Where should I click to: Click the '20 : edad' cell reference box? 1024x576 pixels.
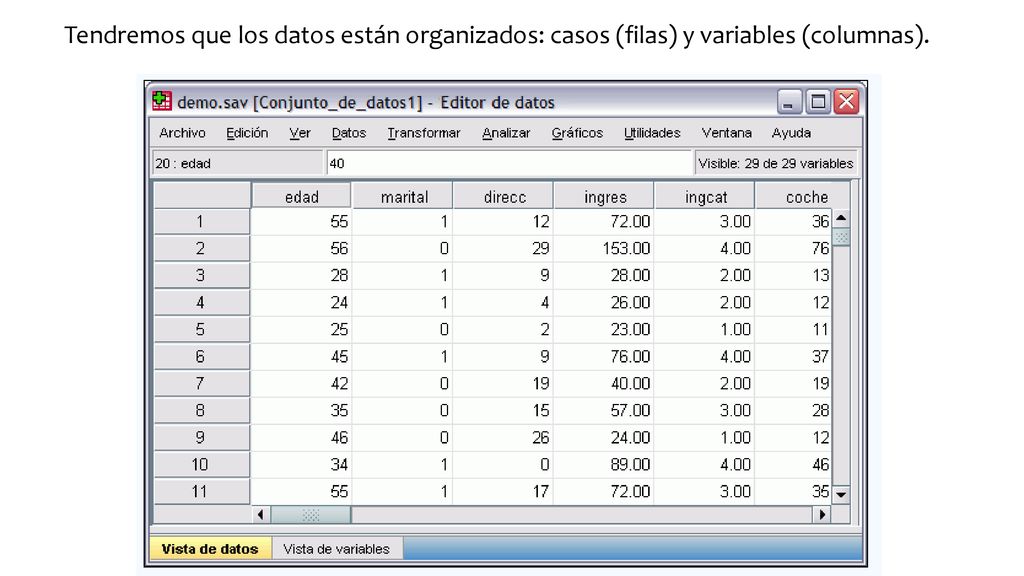click(x=238, y=163)
